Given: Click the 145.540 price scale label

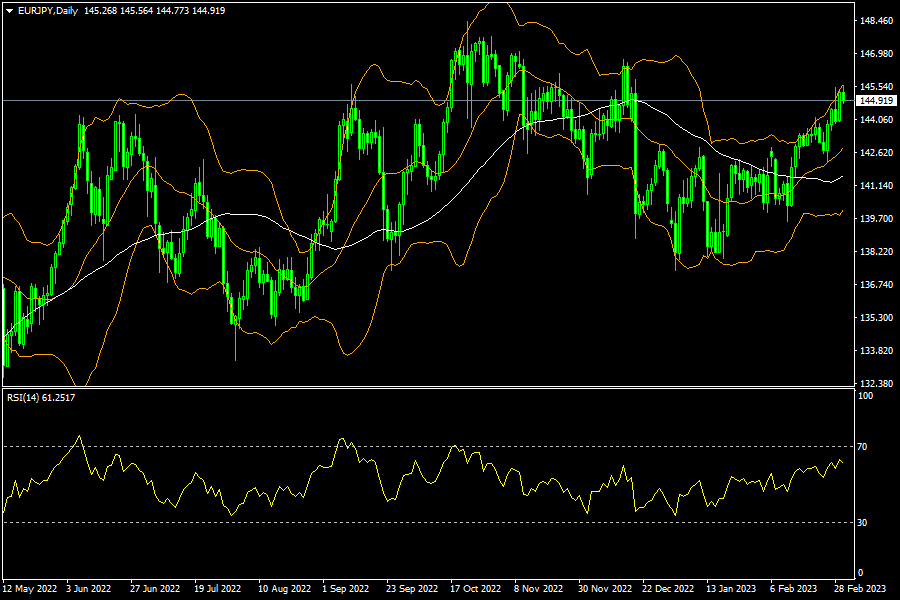Looking at the screenshot, I should (876, 87).
